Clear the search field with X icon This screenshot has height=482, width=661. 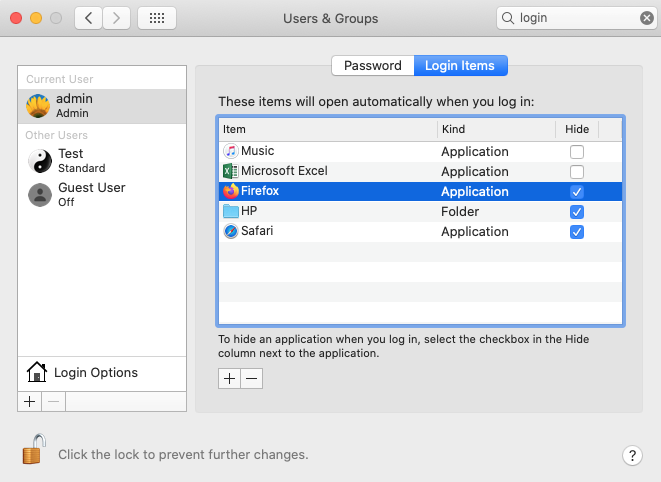point(647,18)
